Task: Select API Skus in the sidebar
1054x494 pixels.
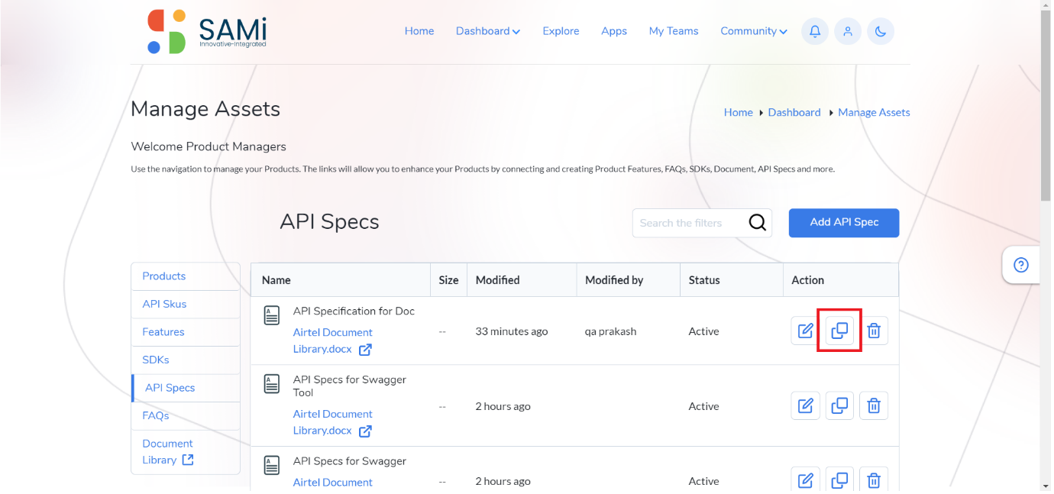Action: (186, 304)
